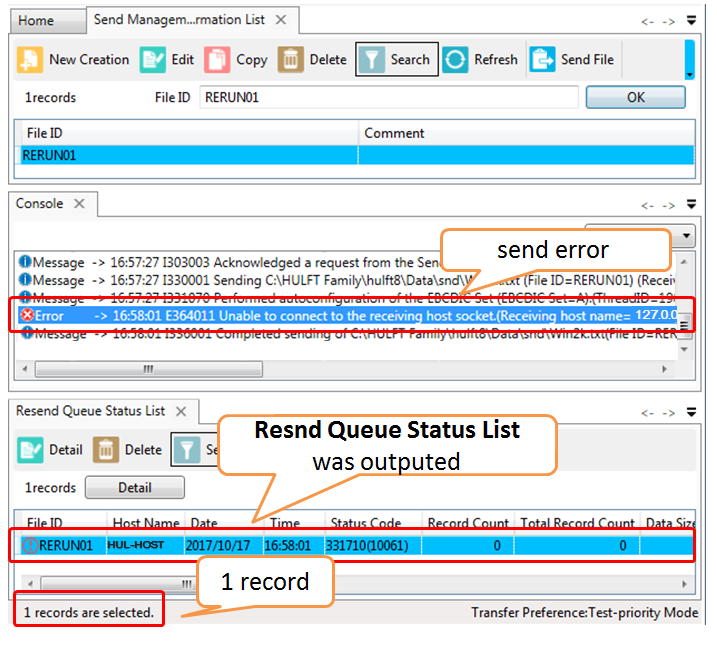Open the Console panel view menu arrow

689,205
